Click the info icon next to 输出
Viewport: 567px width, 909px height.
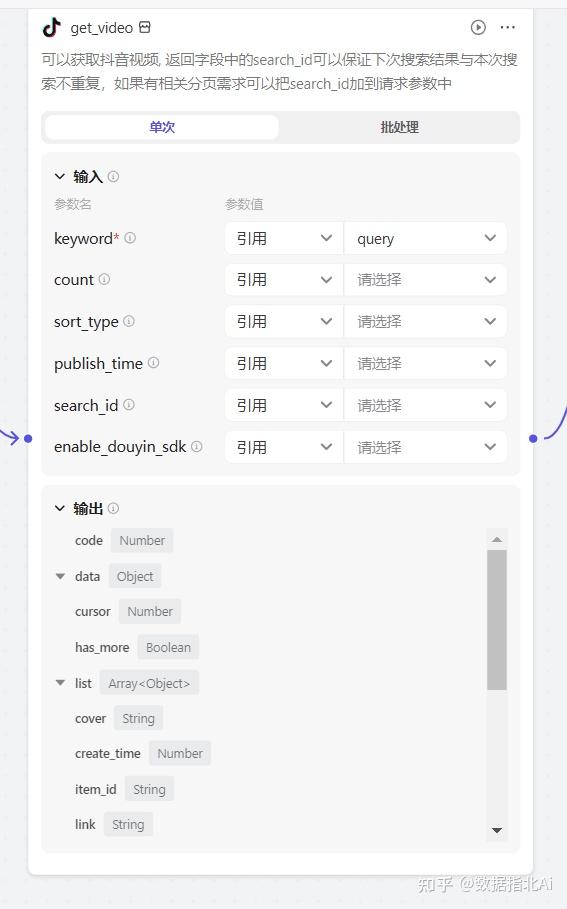pyautogui.click(x=114, y=508)
